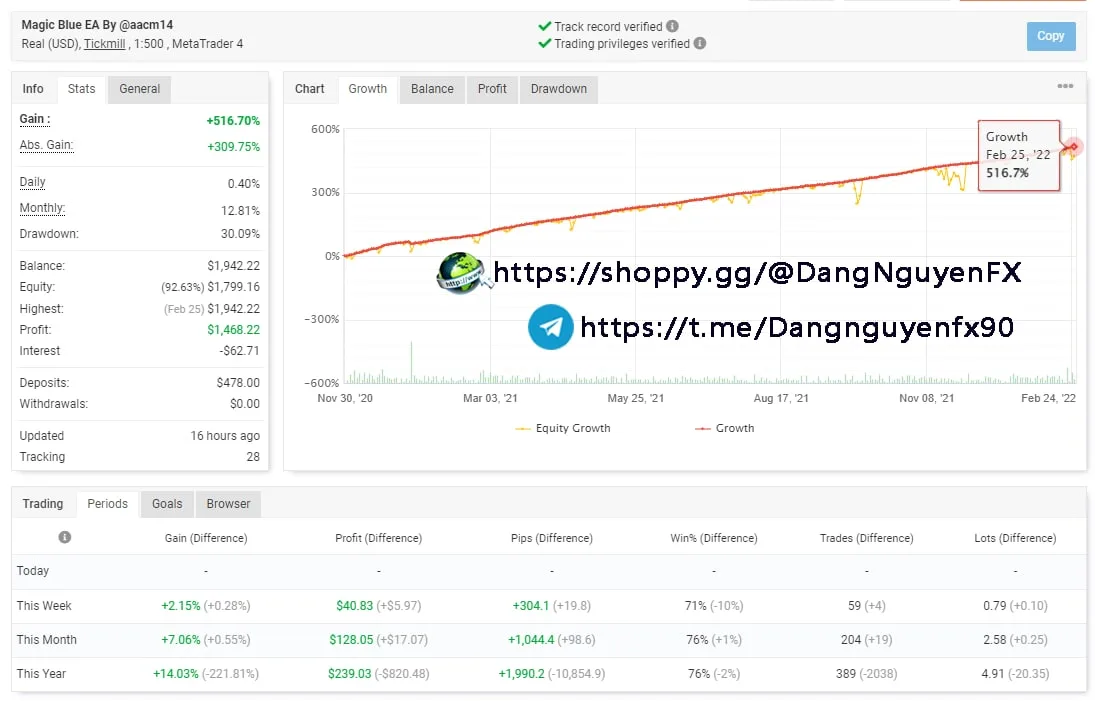Toggle the Equity Growth legend series
This screenshot has height=701, width=1095.
pos(563,428)
